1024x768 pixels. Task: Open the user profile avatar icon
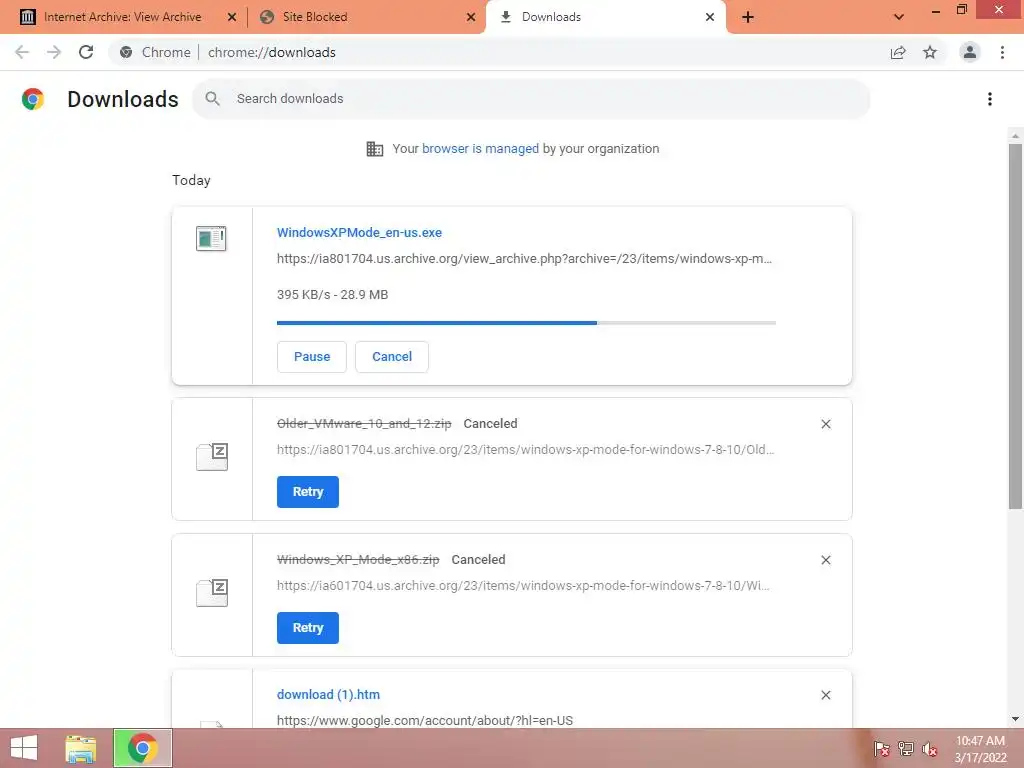(970, 52)
